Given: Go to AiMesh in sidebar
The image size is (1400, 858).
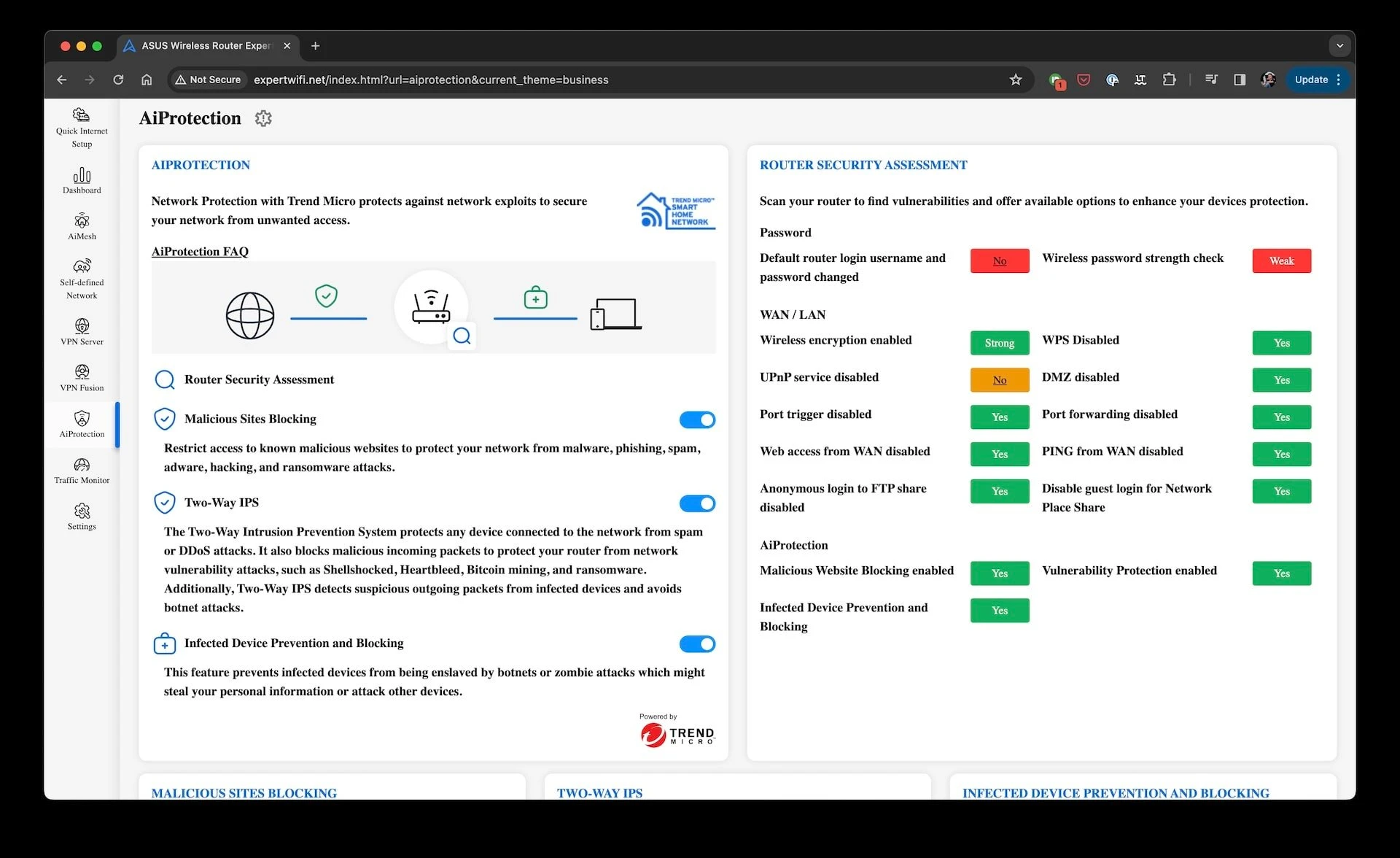Looking at the screenshot, I should [x=82, y=226].
